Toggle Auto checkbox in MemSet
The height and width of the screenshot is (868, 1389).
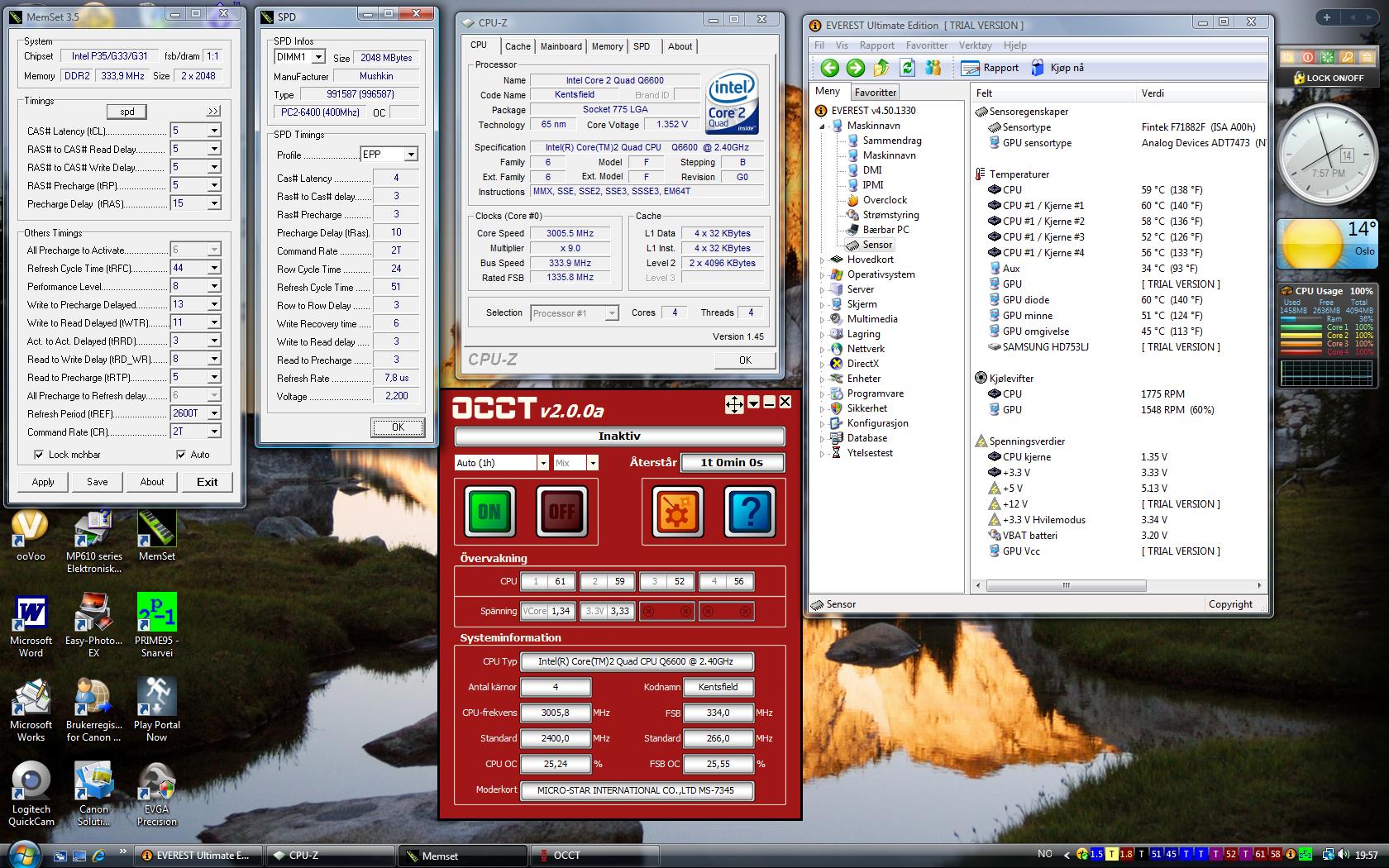pos(181,455)
